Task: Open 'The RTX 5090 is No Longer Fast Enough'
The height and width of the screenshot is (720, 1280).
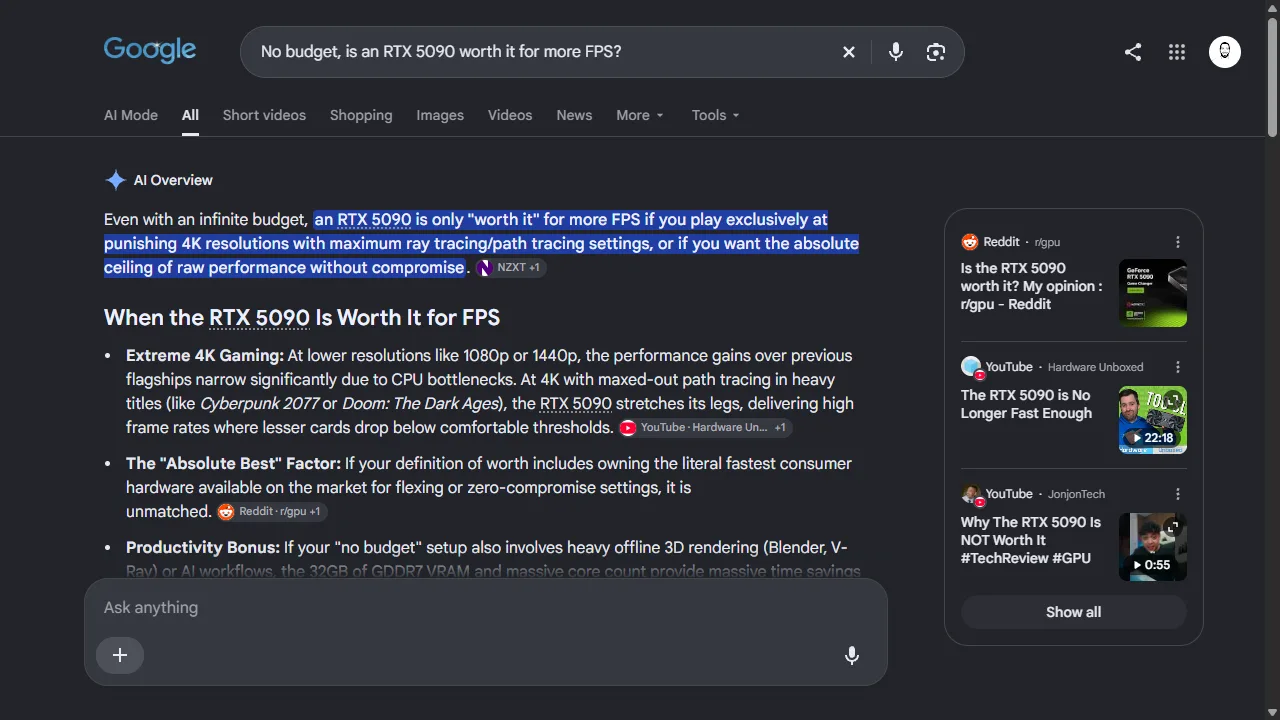Action: click(1026, 404)
